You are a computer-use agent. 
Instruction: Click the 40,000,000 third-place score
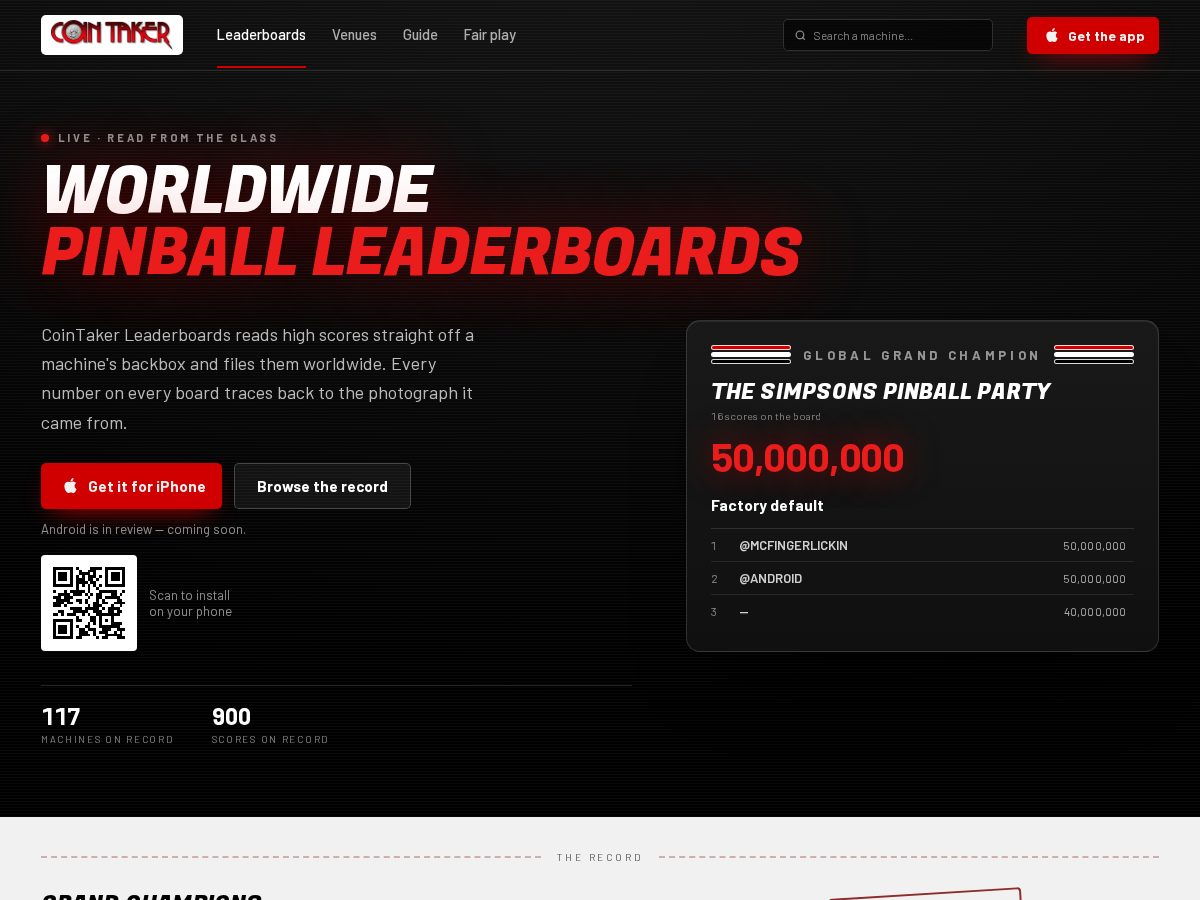coord(1095,612)
